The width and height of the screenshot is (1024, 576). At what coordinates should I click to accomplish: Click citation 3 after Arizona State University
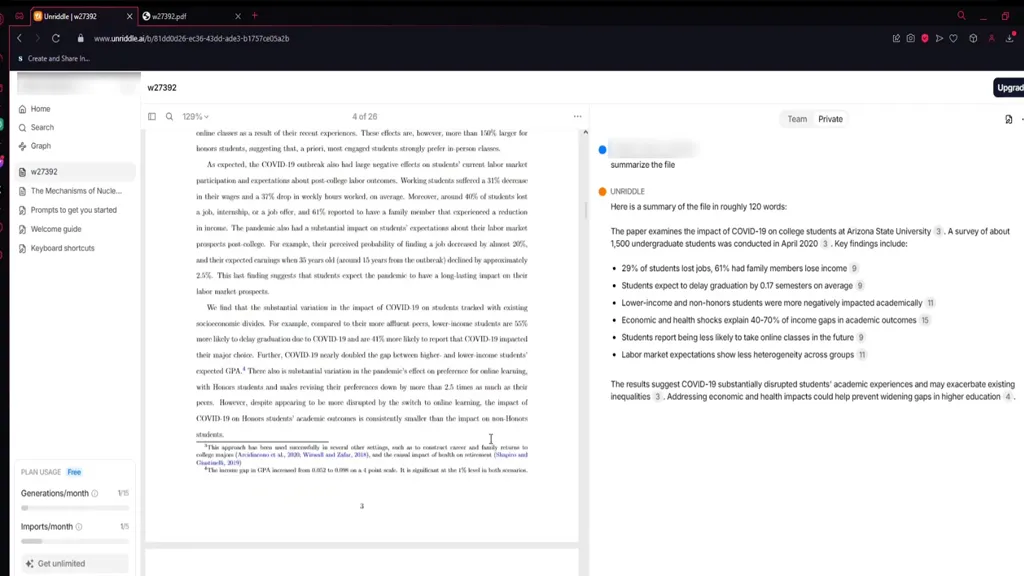tap(938, 231)
